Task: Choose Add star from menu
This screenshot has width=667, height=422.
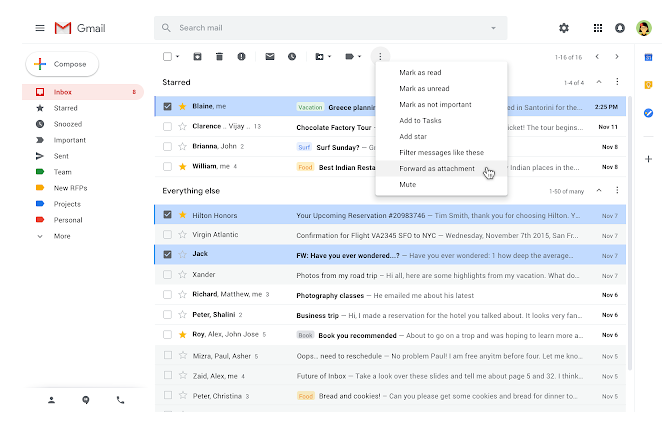Action: coord(441,137)
